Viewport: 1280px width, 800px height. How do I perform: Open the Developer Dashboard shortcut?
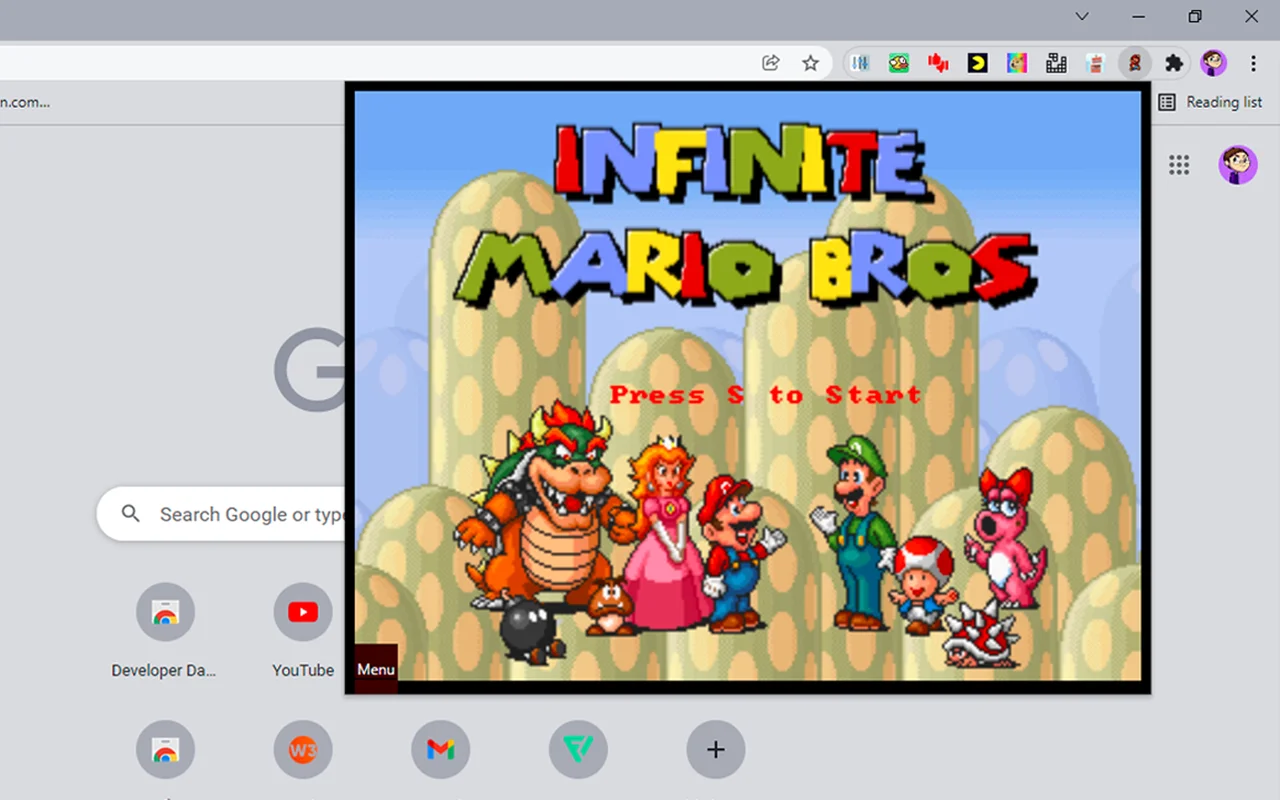(165, 632)
